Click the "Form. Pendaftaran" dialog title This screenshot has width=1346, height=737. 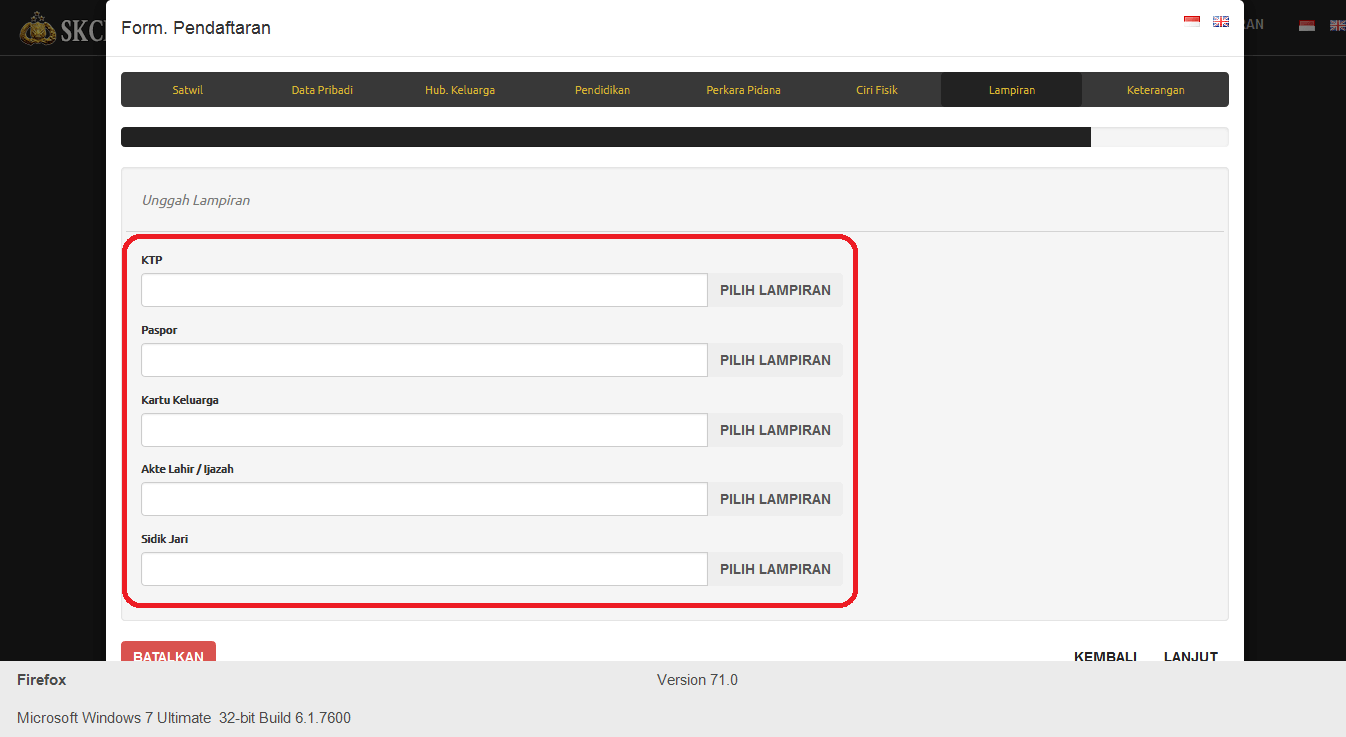[196, 28]
